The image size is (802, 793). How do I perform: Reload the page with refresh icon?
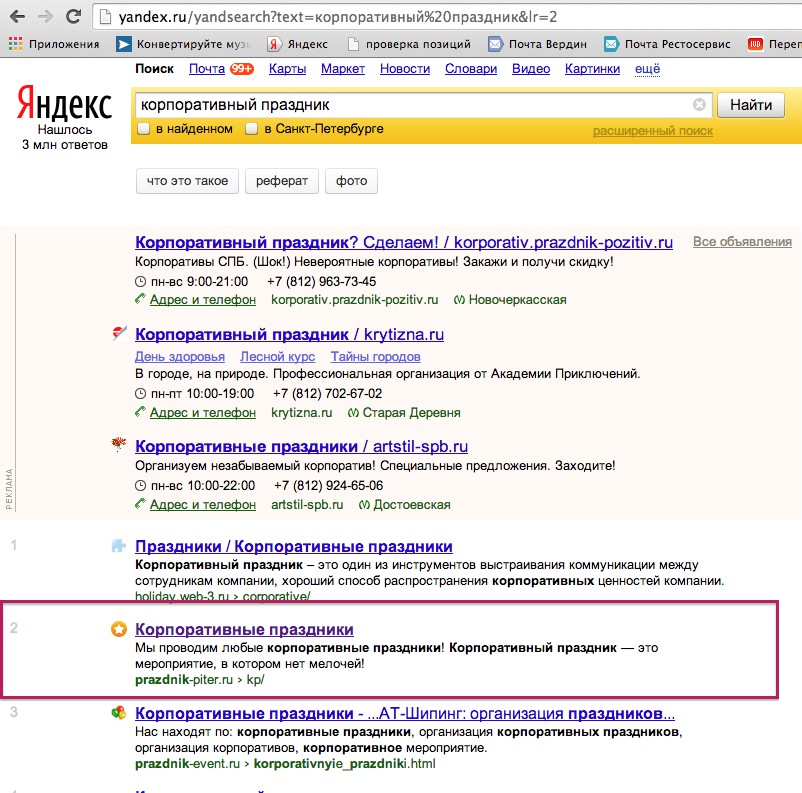[x=74, y=16]
